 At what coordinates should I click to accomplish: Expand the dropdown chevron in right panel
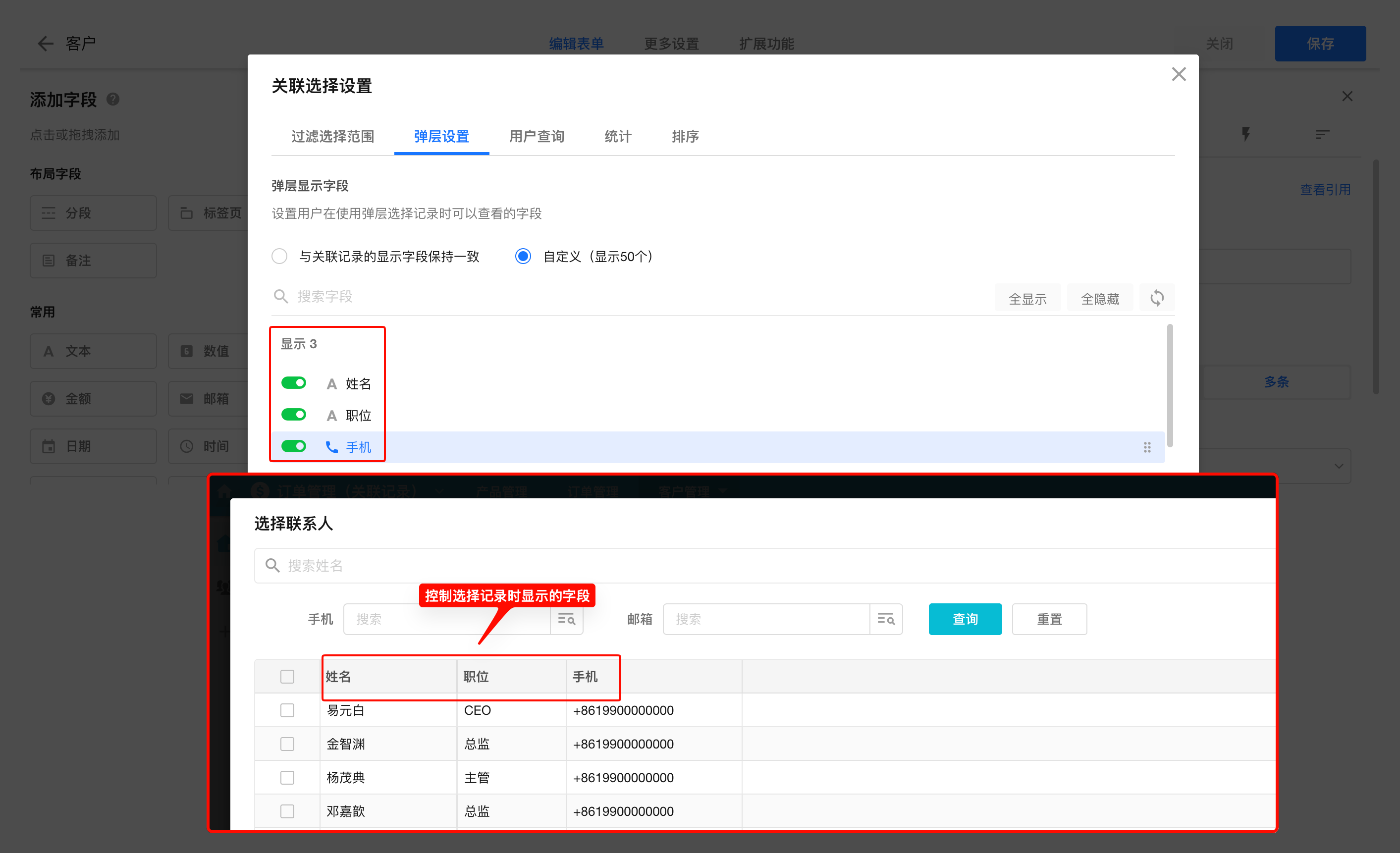click(x=1339, y=466)
